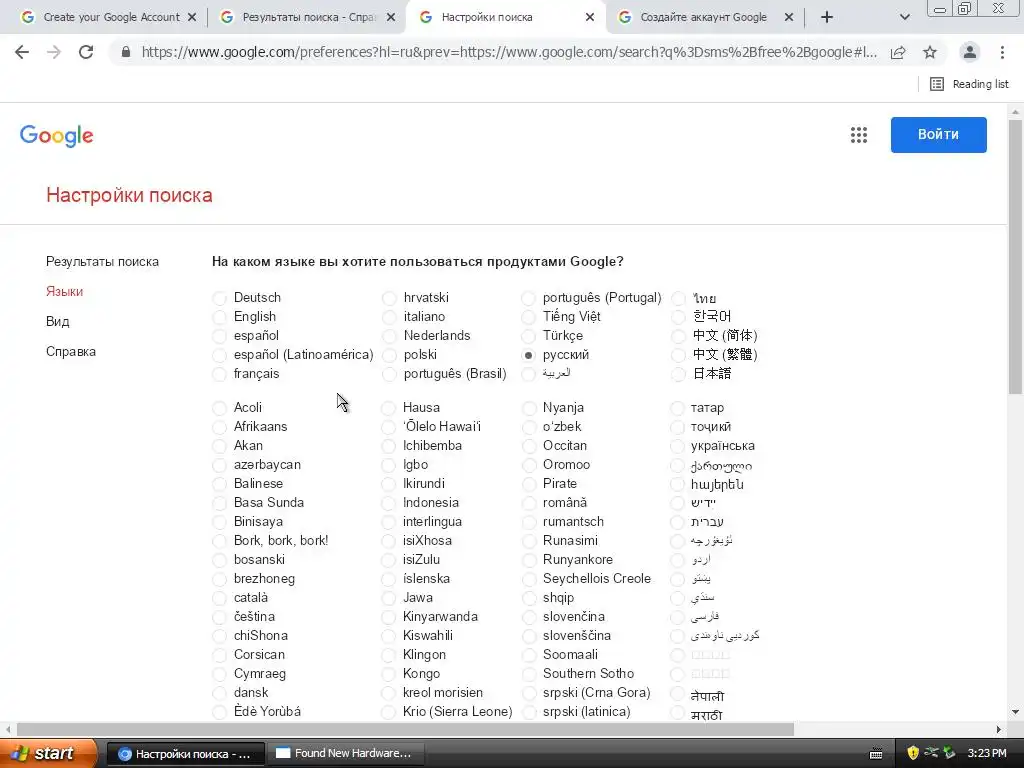Image resolution: width=1024 pixels, height=768 pixels.
Task: Select Deutsch language radio button
Action: click(x=219, y=298)
